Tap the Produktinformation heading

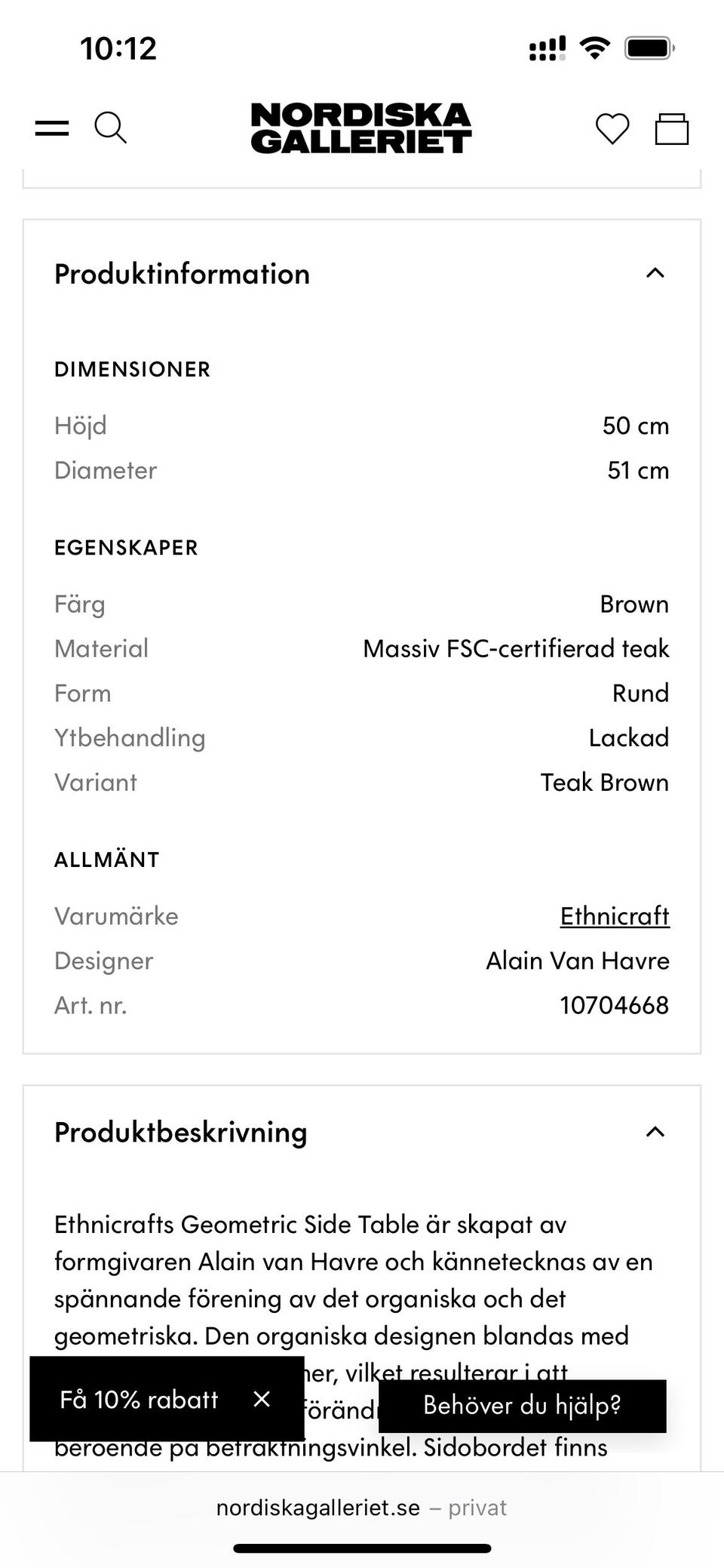pos(182,274)
